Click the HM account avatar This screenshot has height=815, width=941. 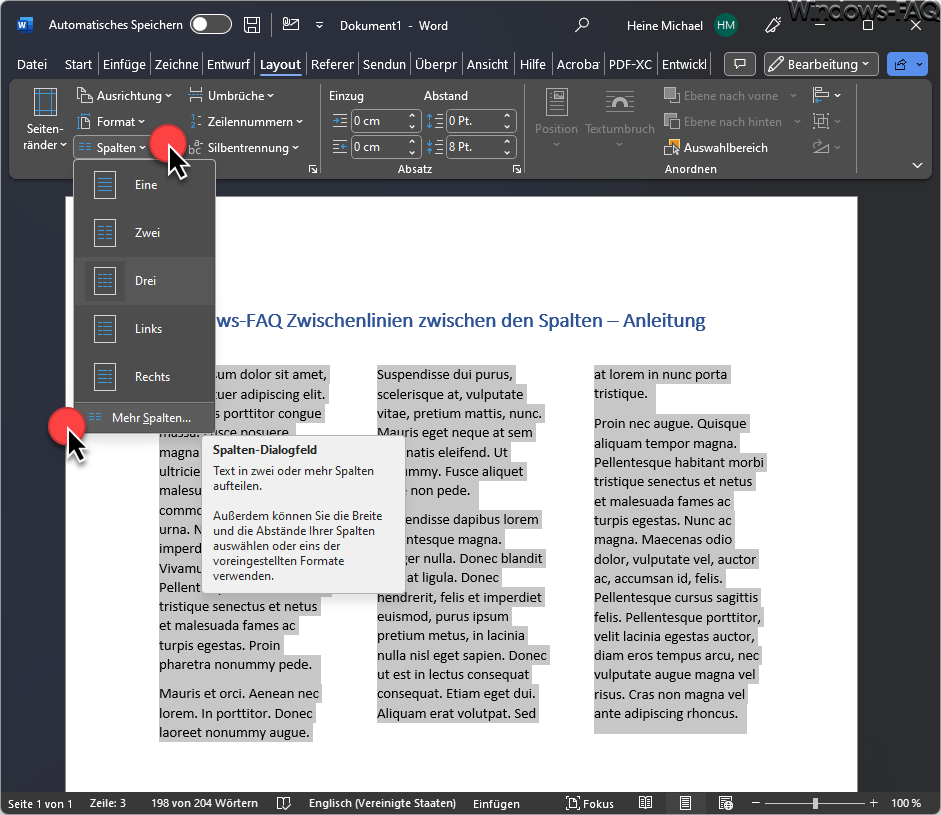(726, 25)
